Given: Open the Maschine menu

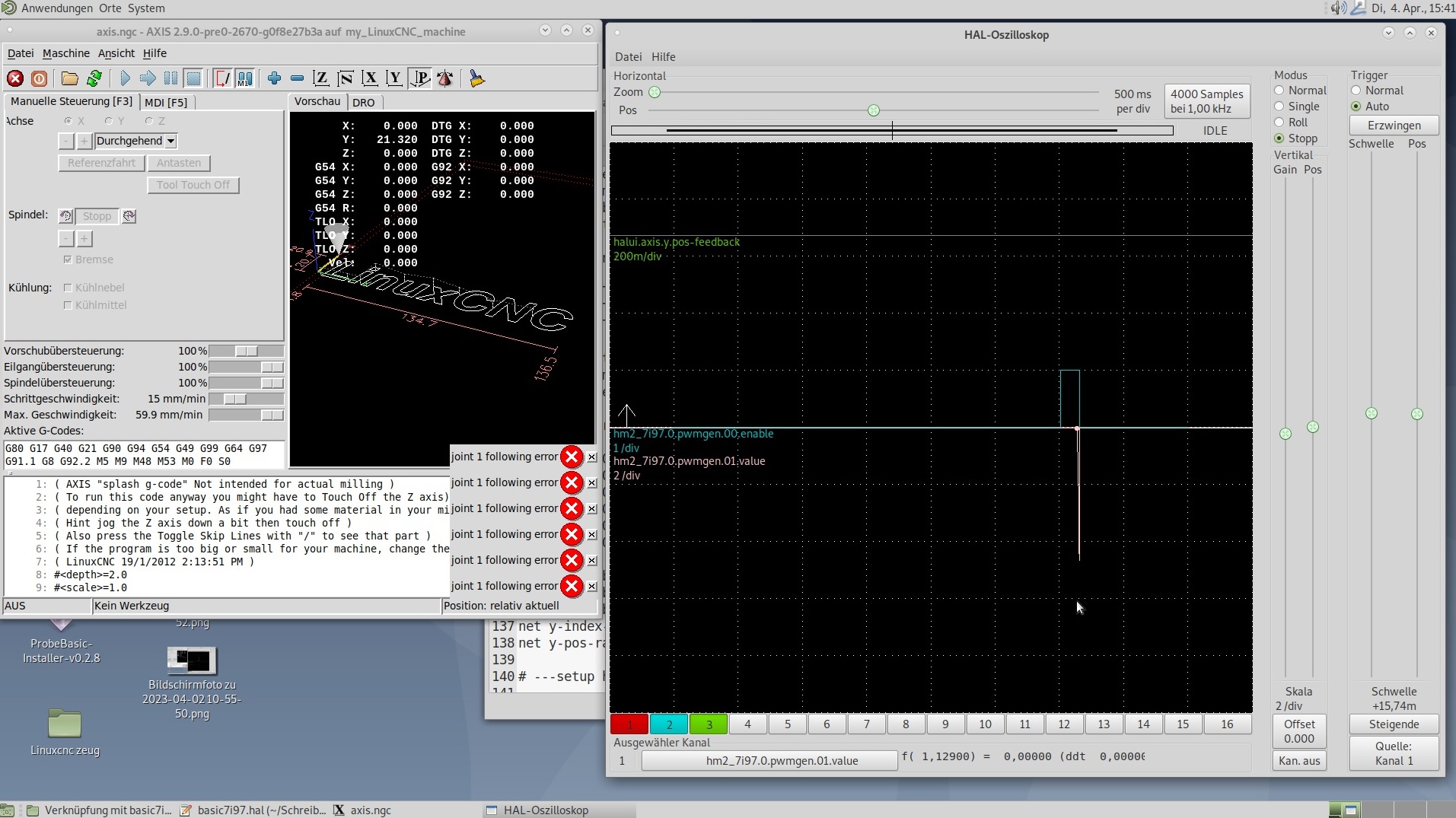Looking at the screenshot, I should [66, 53].
